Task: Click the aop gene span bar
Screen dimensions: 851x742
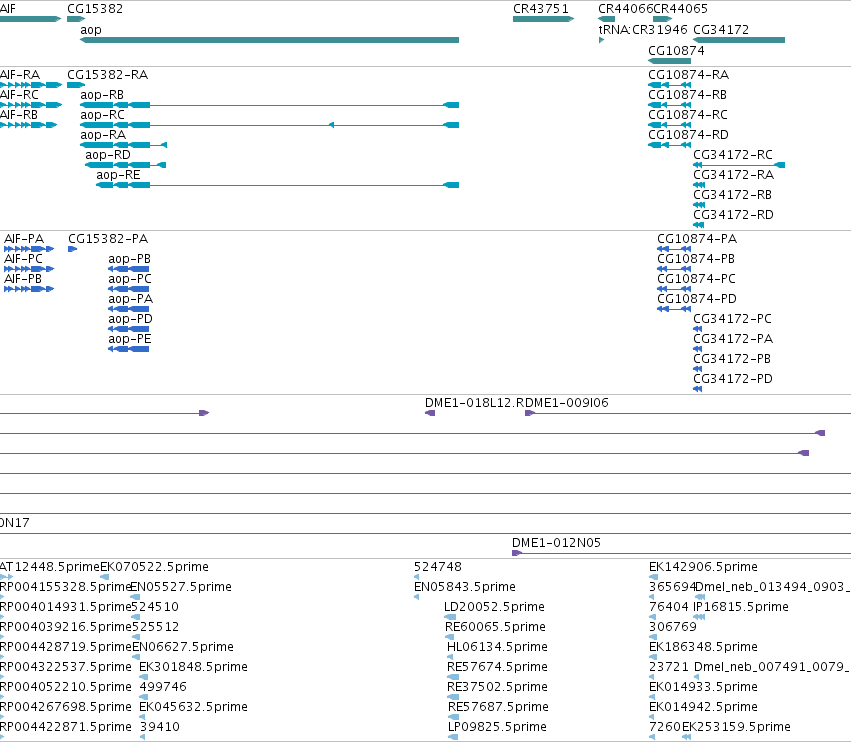Action: click(269, 40)
